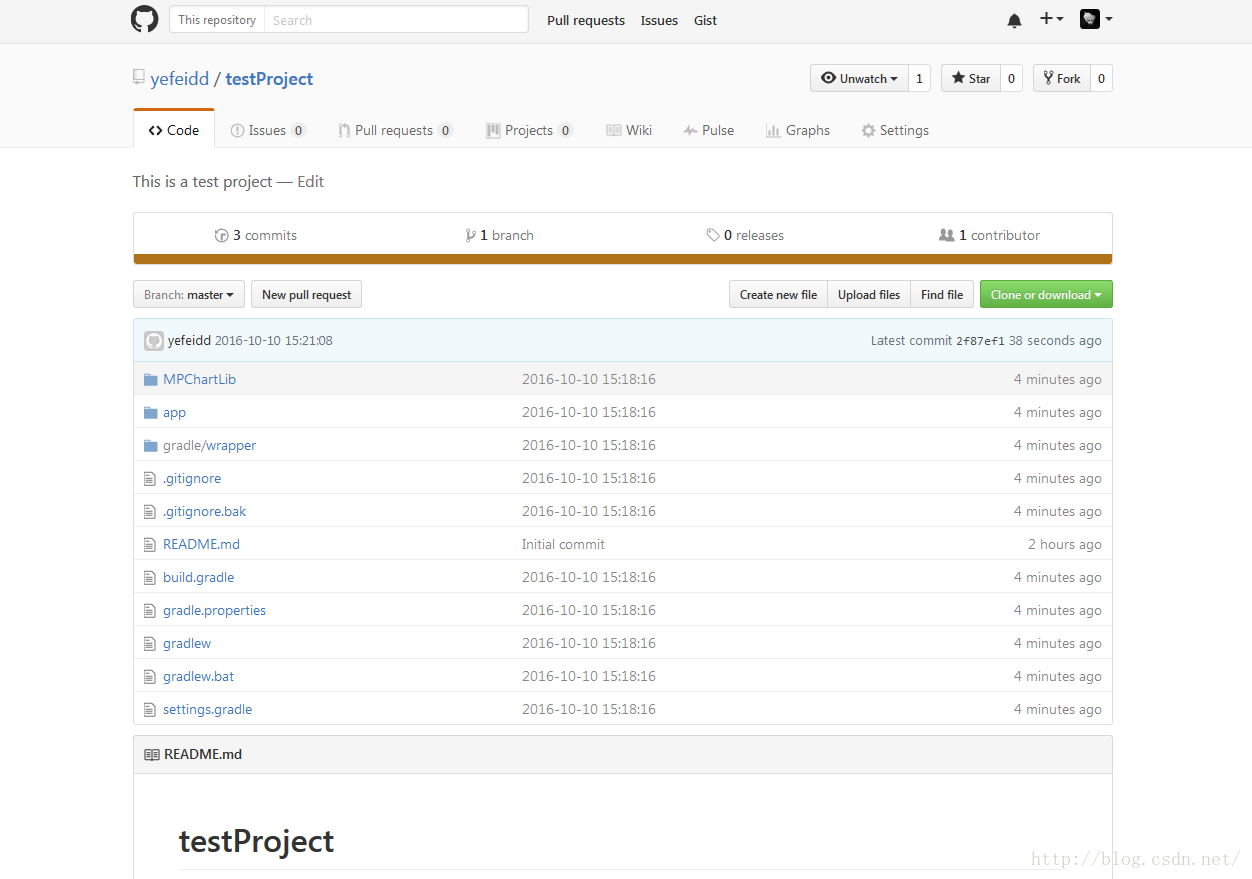Screen dimensions: 1252x879
Task: Click the README.md file icon in list
Action: tap(150, 544)
